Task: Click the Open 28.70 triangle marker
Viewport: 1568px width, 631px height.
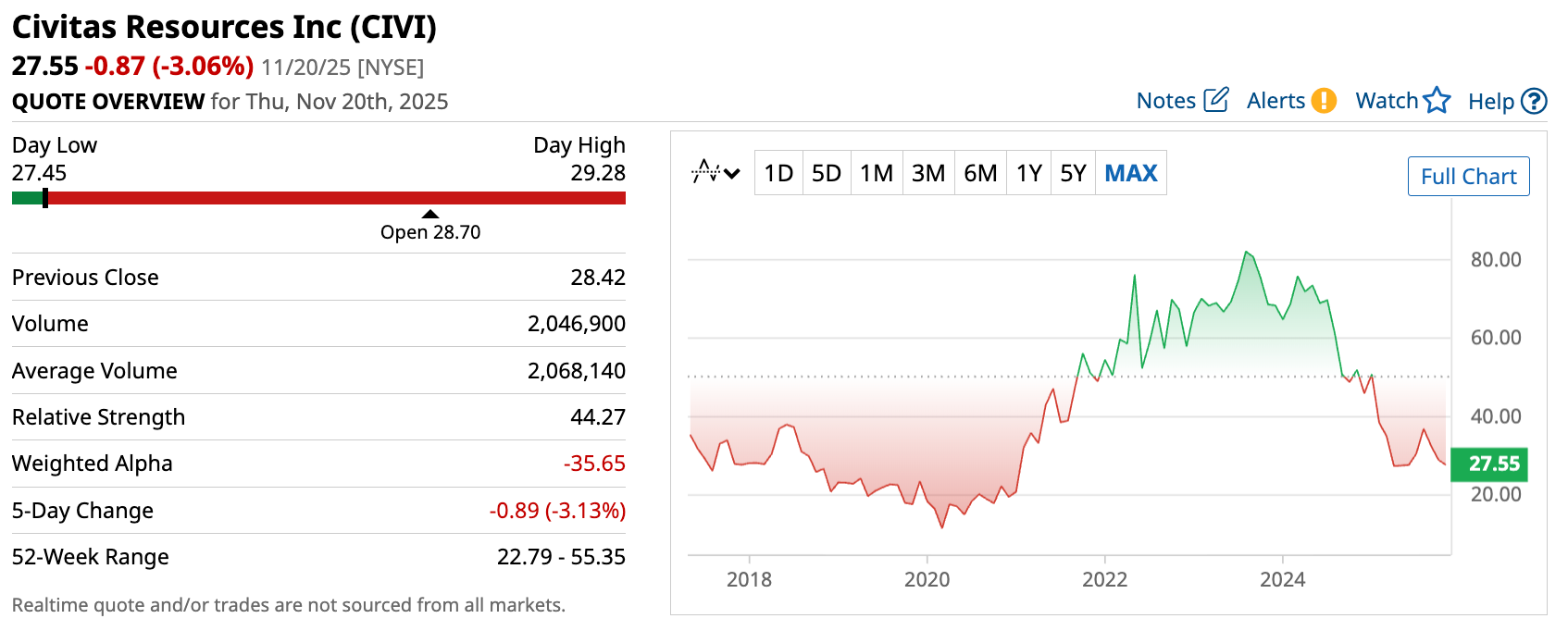Action: pos(430,215)
